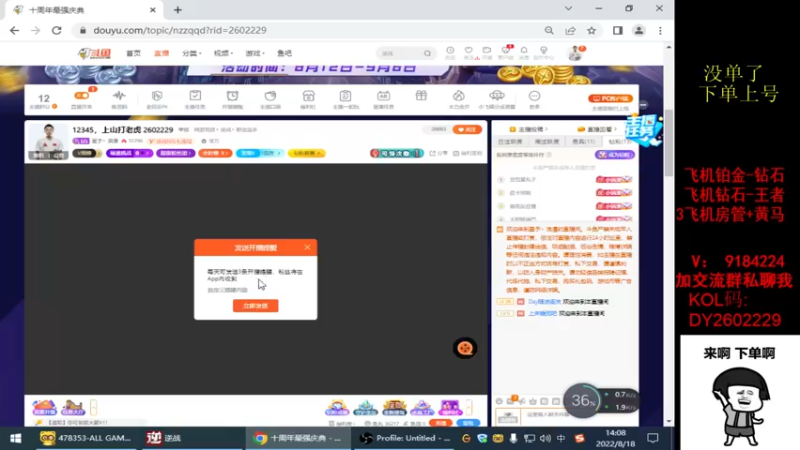Click the Douyu logo in the header
Screen dimensions: 800x450
pyautogui.click(x=94, y=53)
